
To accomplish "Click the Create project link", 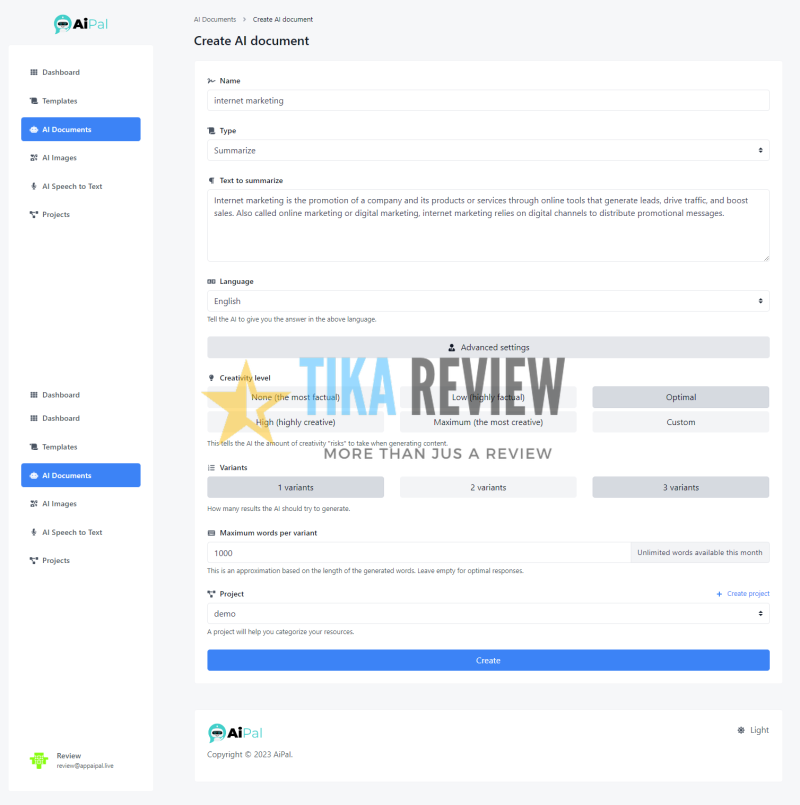I will (x=743, y=593).
